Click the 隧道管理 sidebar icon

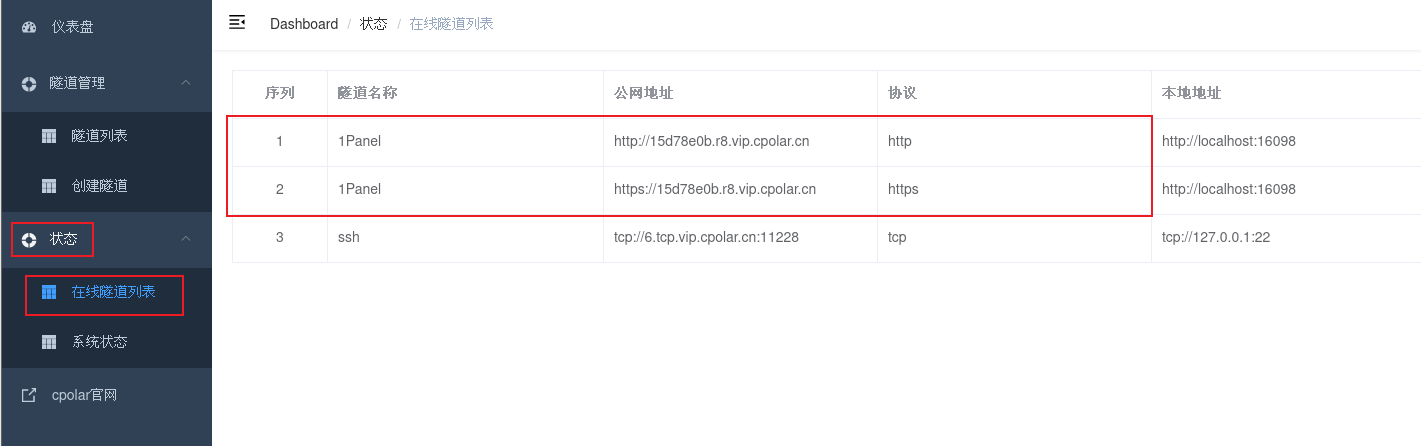pos(29,83)
